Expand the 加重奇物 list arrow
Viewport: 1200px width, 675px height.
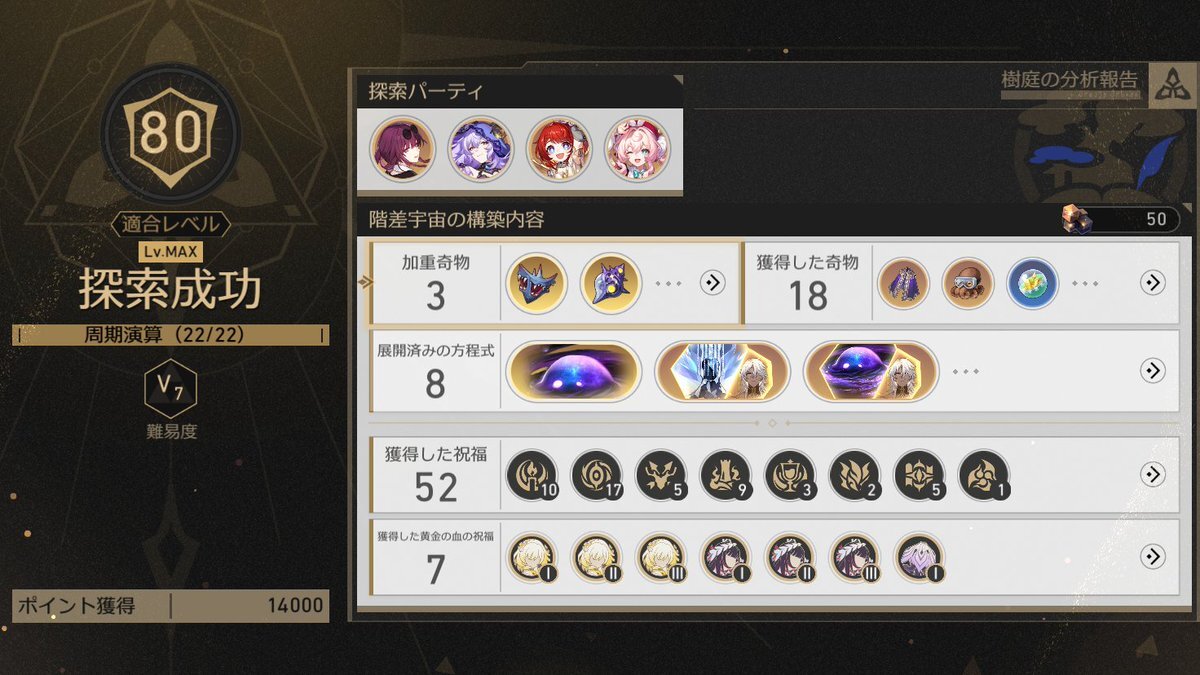[712, 283]
